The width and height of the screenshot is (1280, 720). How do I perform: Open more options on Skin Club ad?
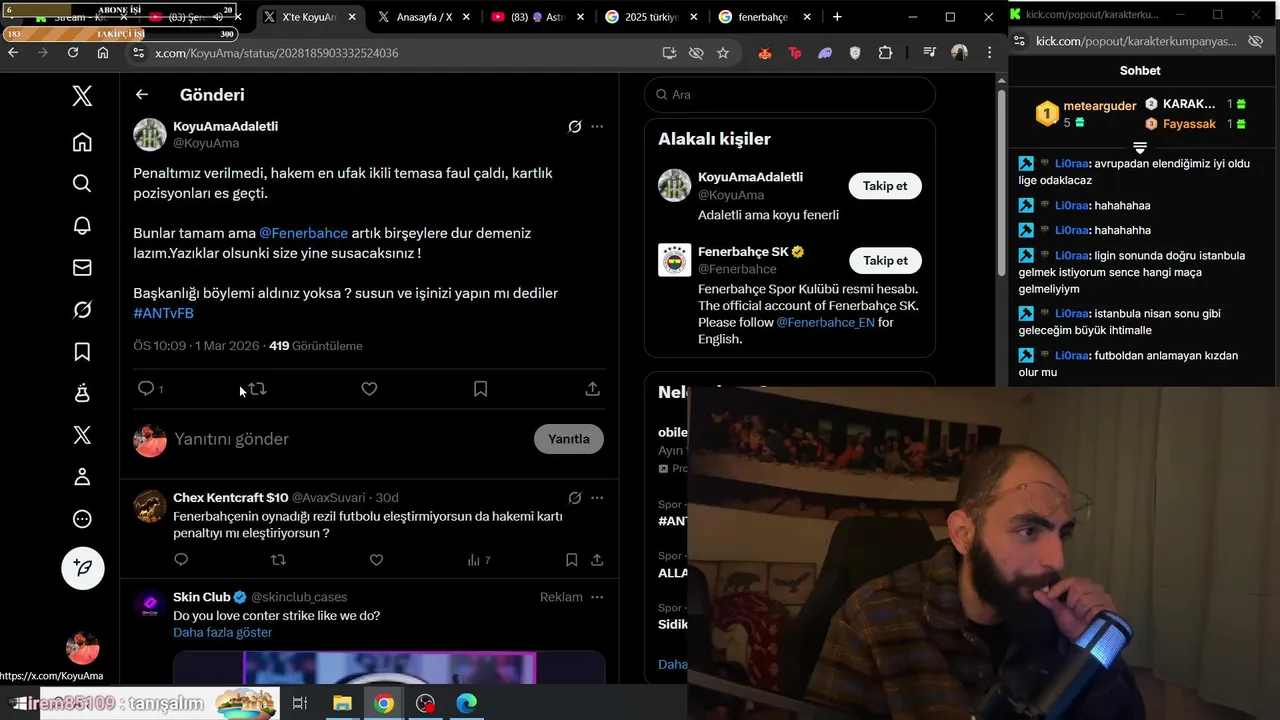pos(597,597)
